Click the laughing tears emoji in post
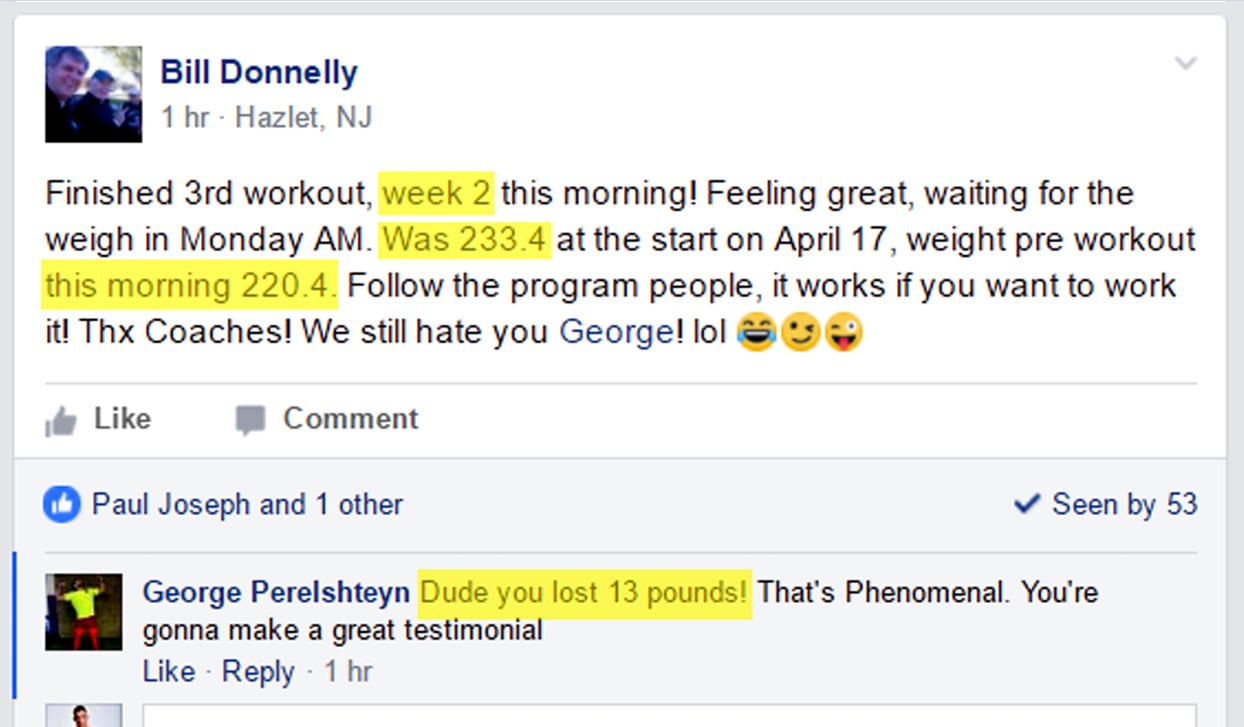The height and width of the screenshot is (727, 1244). [757, 333]
